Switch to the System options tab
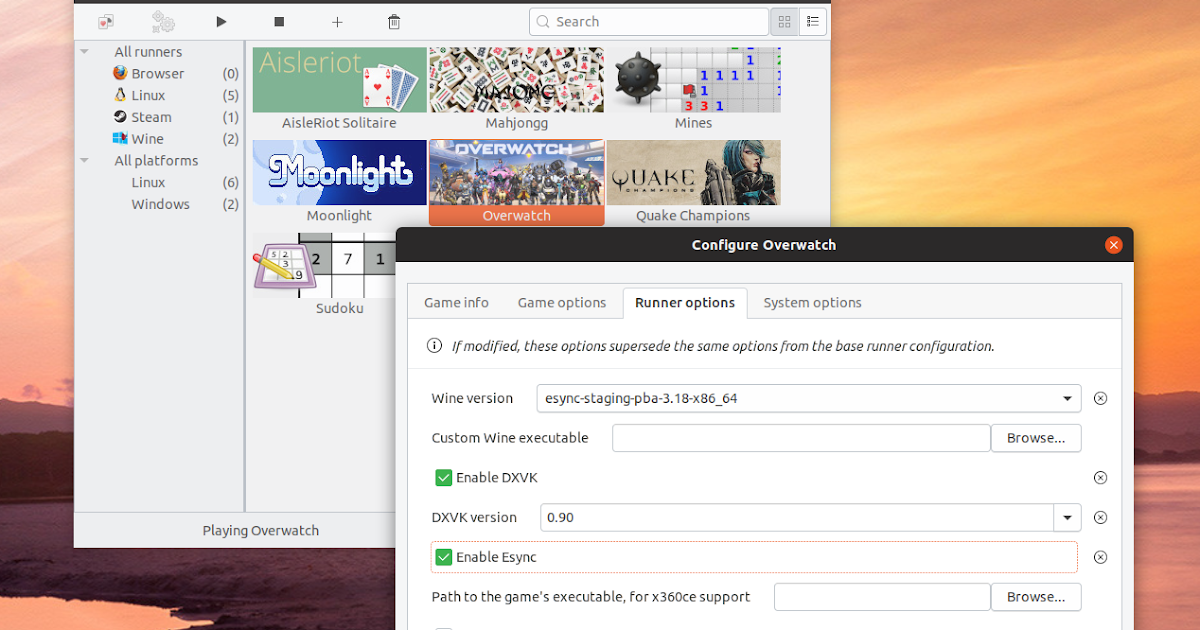 [812, 303]
